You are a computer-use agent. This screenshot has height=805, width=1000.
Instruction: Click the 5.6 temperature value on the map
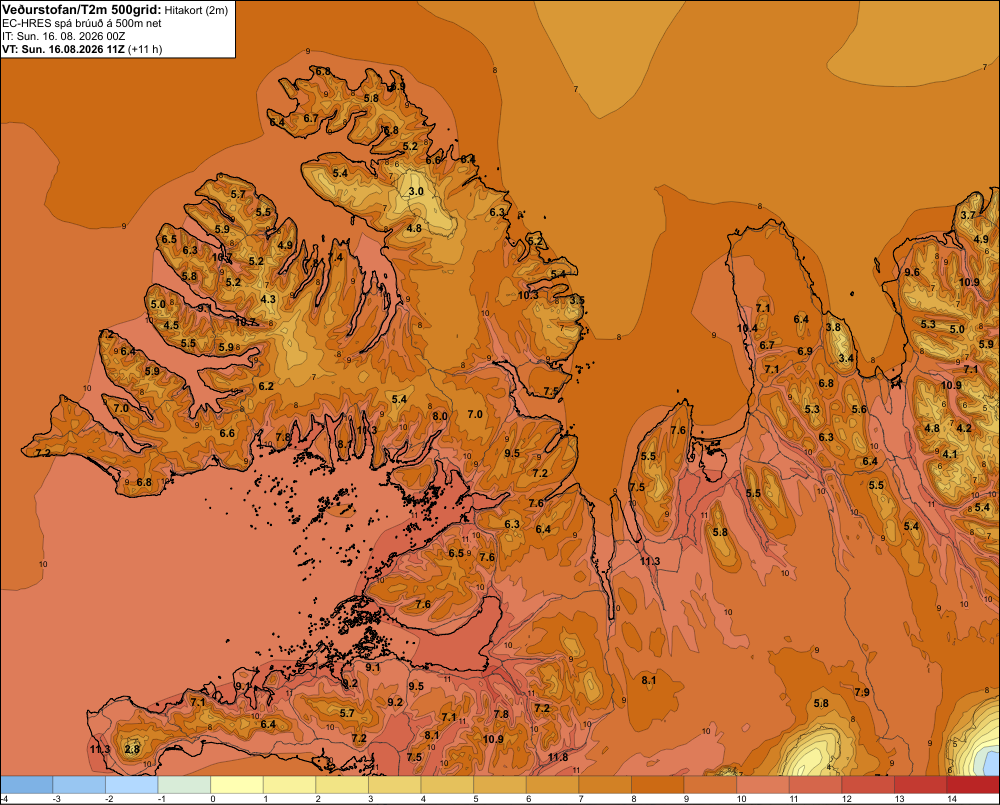click(x=859, y=410)
